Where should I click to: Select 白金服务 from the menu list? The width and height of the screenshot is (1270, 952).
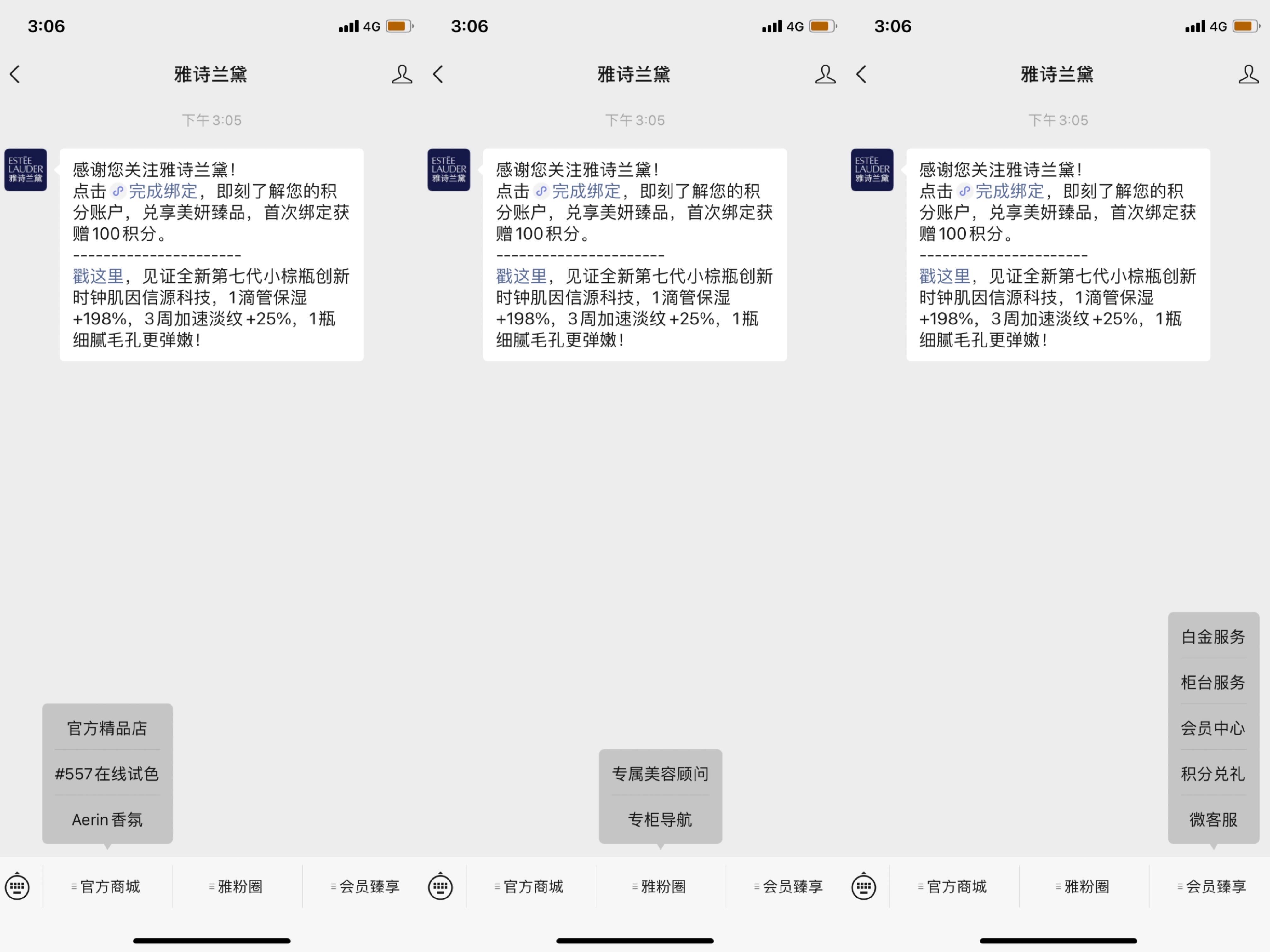click(1213, 637)
